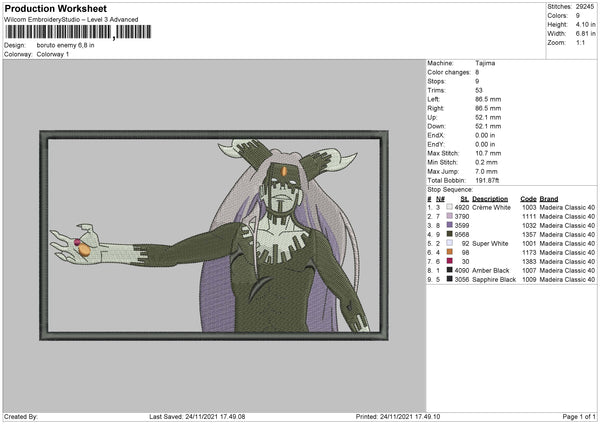Click the St. column header
Screen dimensions: 600x424
point(465,199)
